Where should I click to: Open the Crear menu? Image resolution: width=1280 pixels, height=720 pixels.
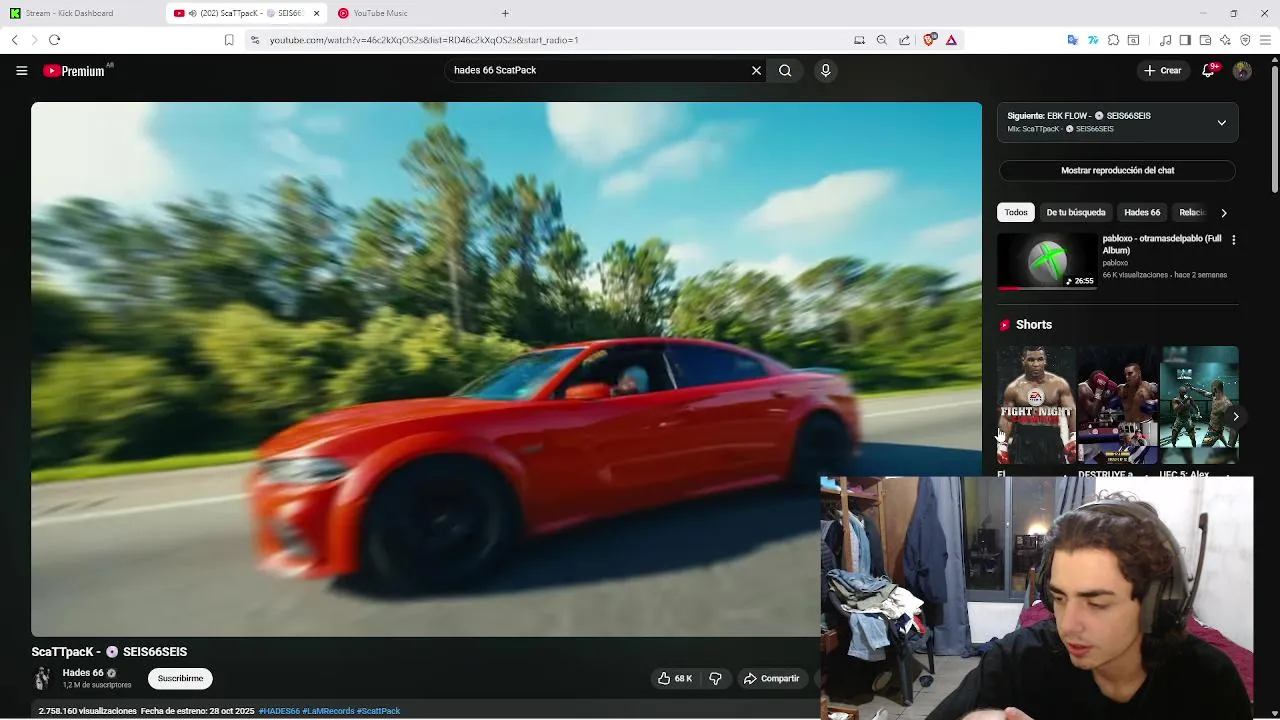[x=1163, y=70]
